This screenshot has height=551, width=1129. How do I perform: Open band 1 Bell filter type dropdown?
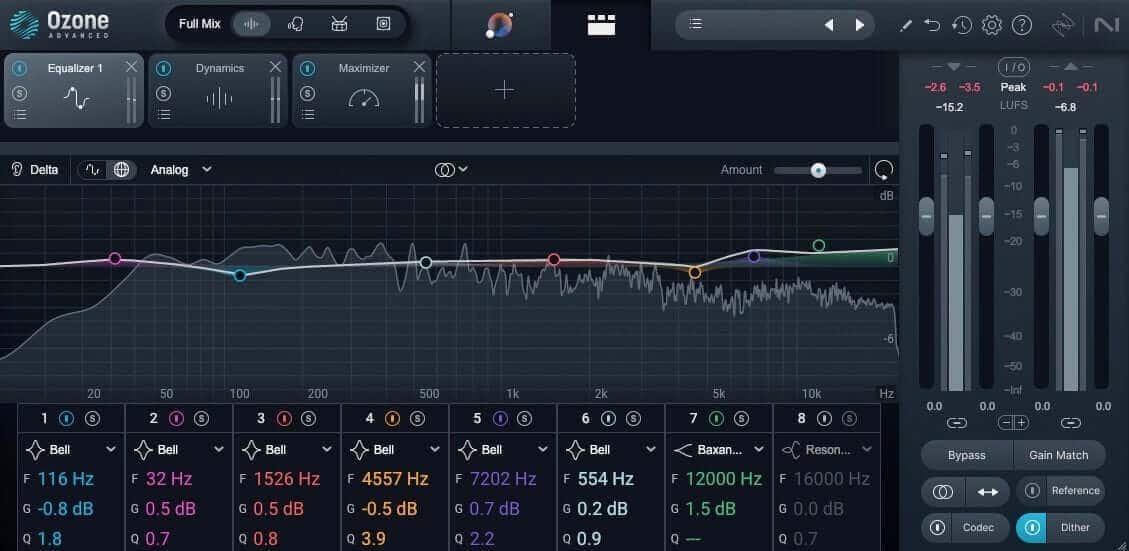pyautogui.click(x=71, y=449)
